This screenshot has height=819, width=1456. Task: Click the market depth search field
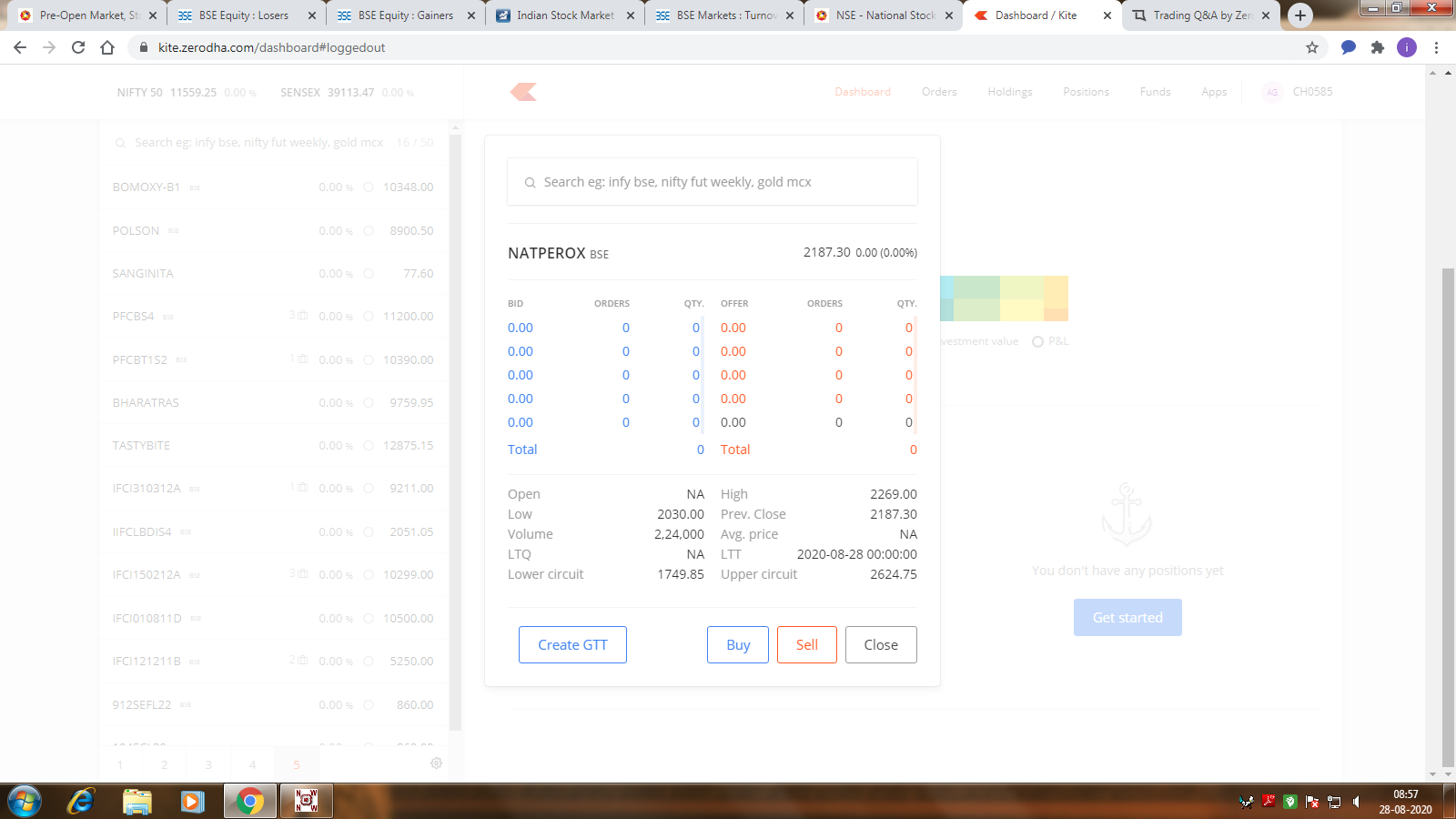(713, 182)
